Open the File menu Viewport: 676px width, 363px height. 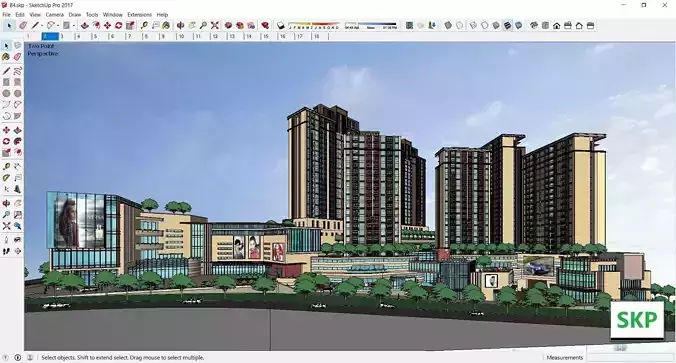pyautogui.click(x=6, y=15)
